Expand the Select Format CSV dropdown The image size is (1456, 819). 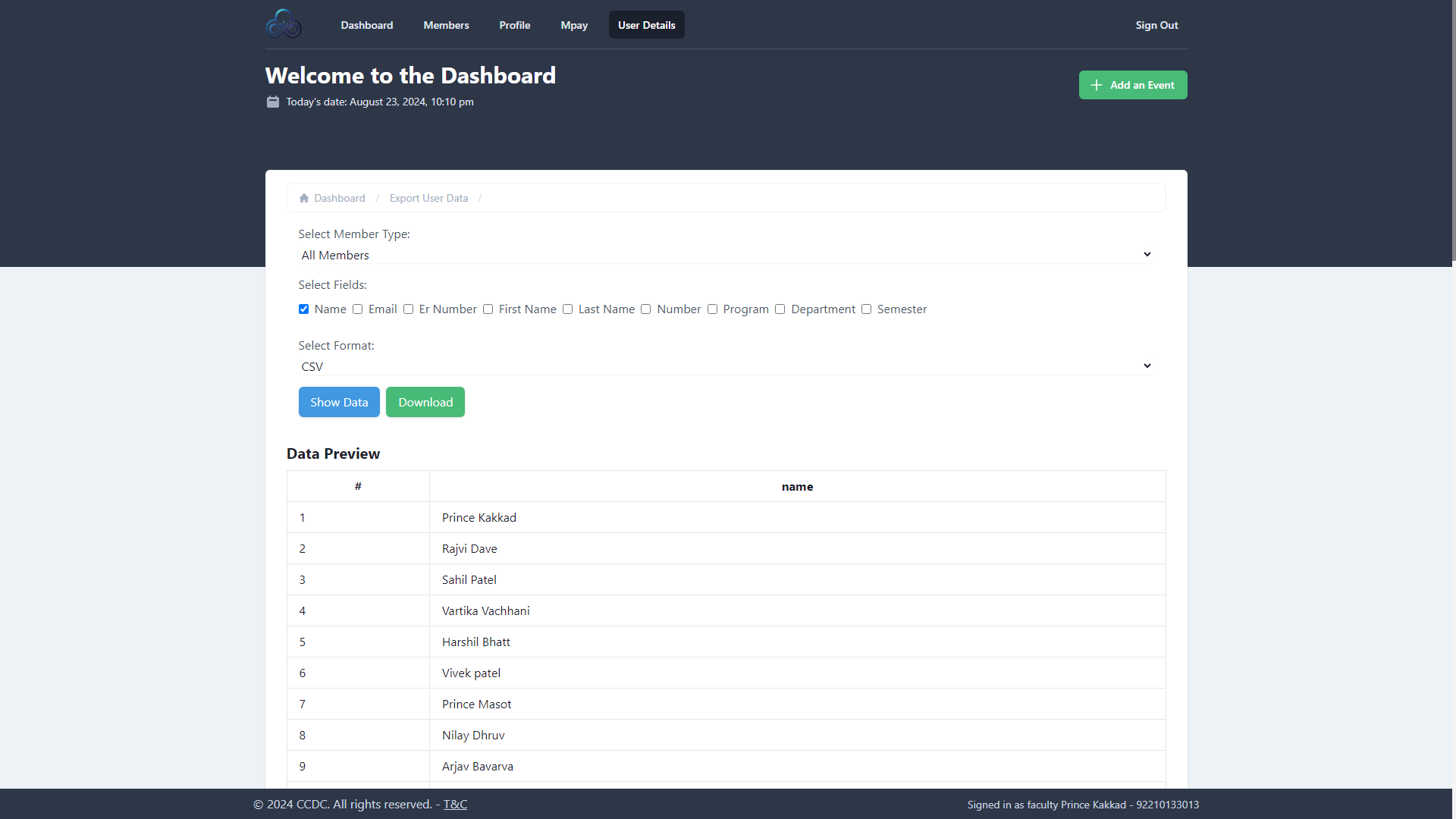726,366
